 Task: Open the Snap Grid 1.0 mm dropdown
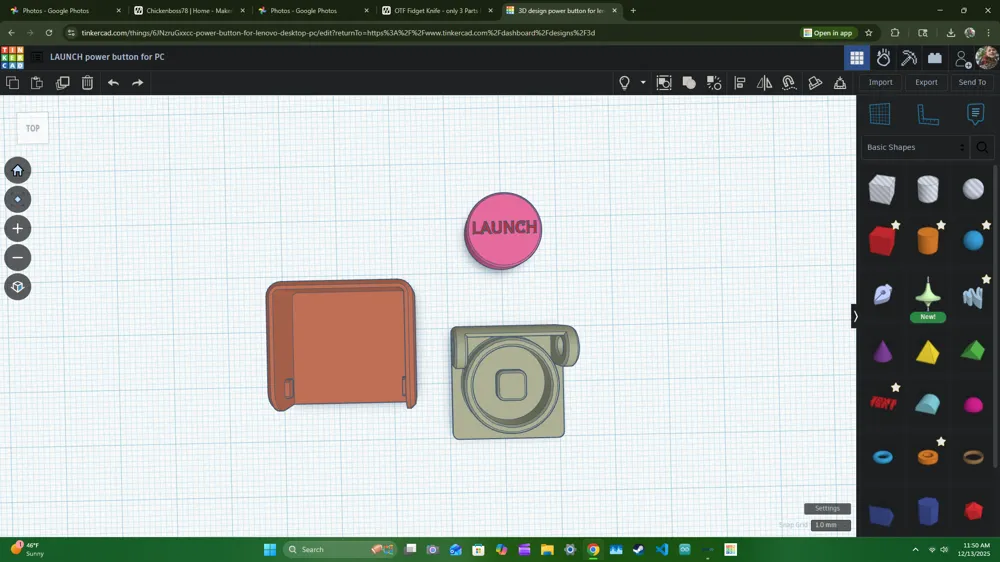point(830,525)
